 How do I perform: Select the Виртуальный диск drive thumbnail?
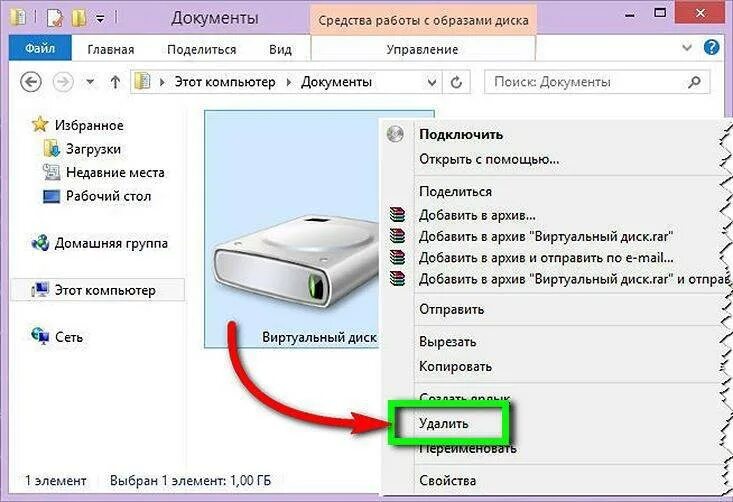296,259
